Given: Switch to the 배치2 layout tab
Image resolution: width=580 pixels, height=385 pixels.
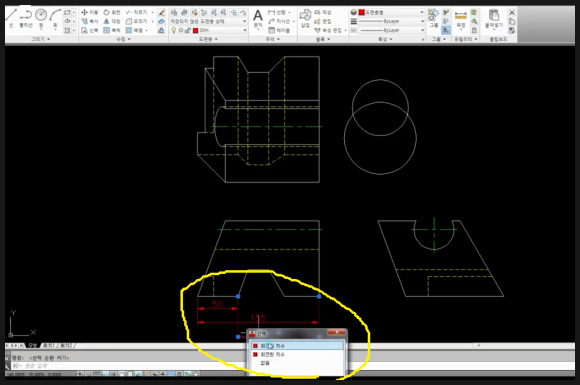Looking at the screenshot, I should 66,345.
